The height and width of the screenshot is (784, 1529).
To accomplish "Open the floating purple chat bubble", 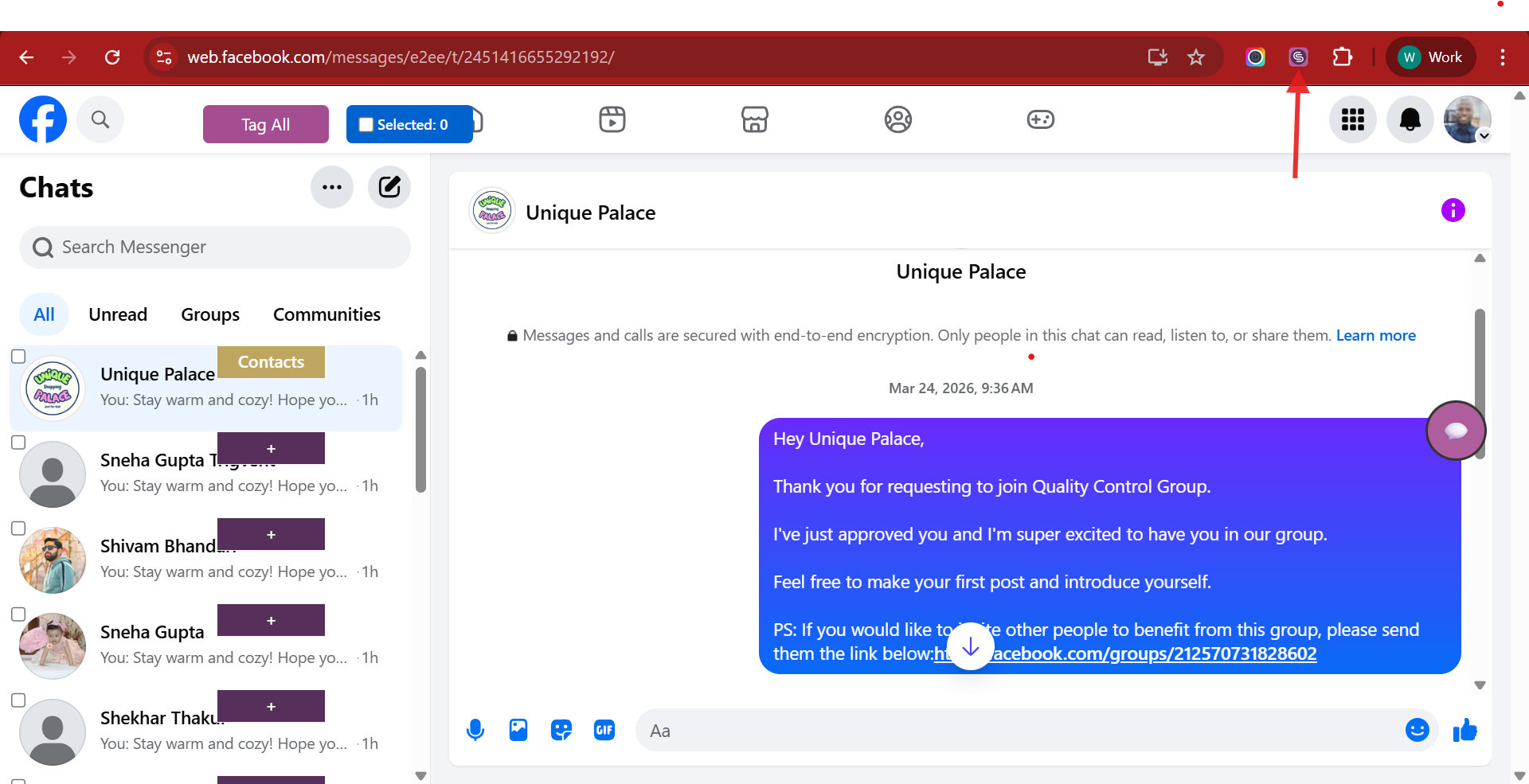I will point(1456,431).
